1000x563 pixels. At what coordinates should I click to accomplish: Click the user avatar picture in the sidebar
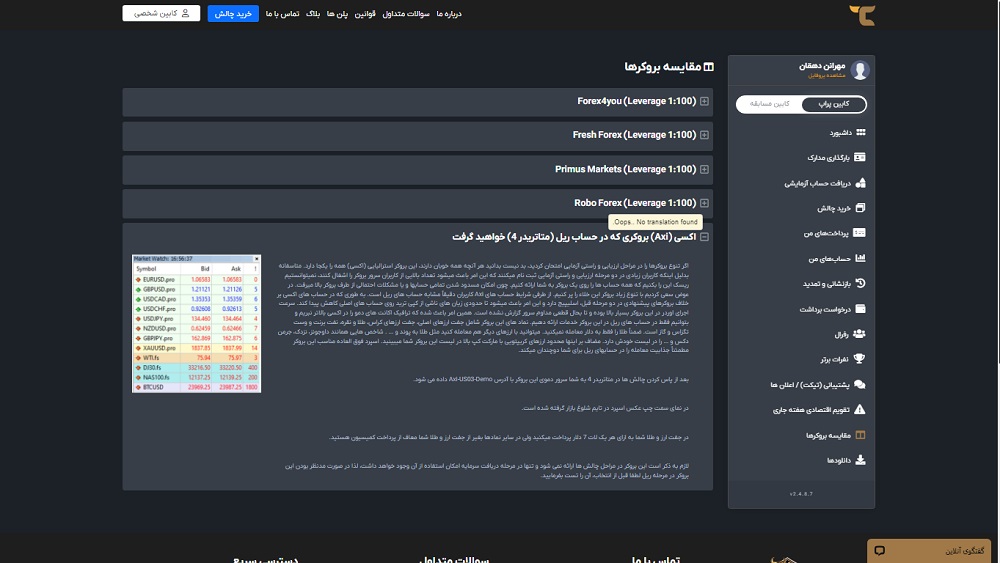(x=860, y=70)
